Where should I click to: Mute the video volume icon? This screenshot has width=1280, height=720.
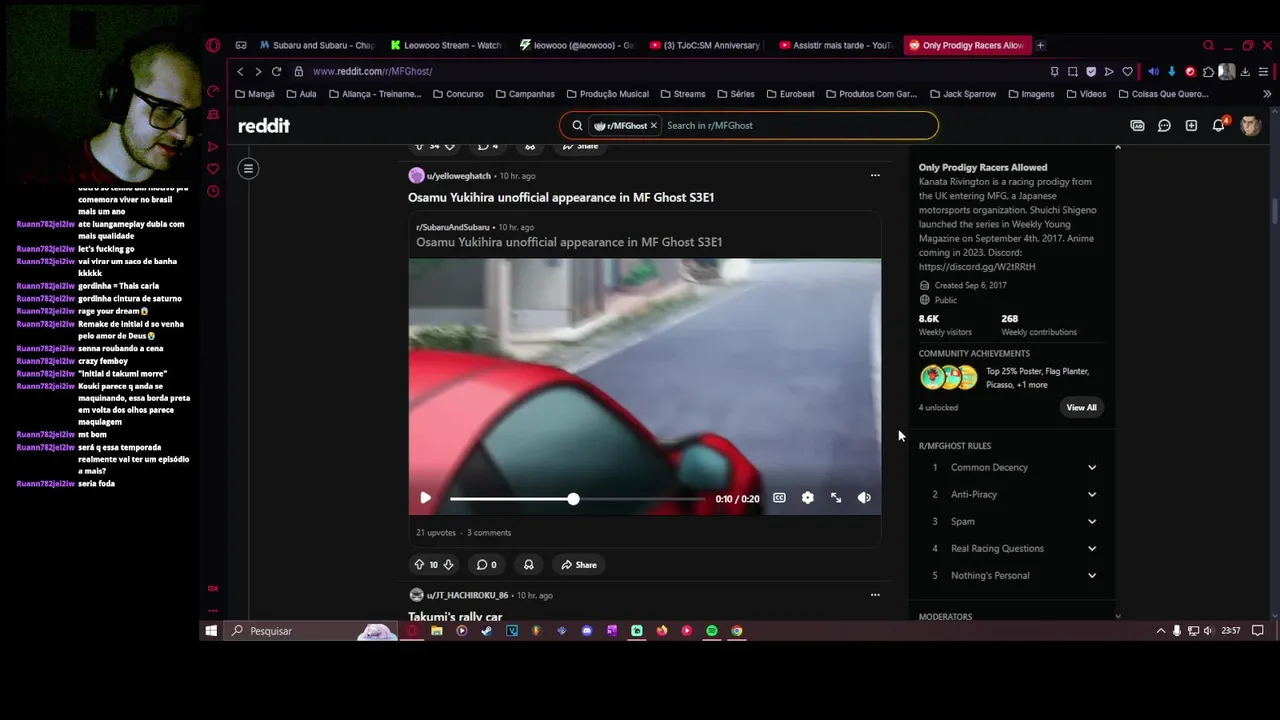coord(864,498)
